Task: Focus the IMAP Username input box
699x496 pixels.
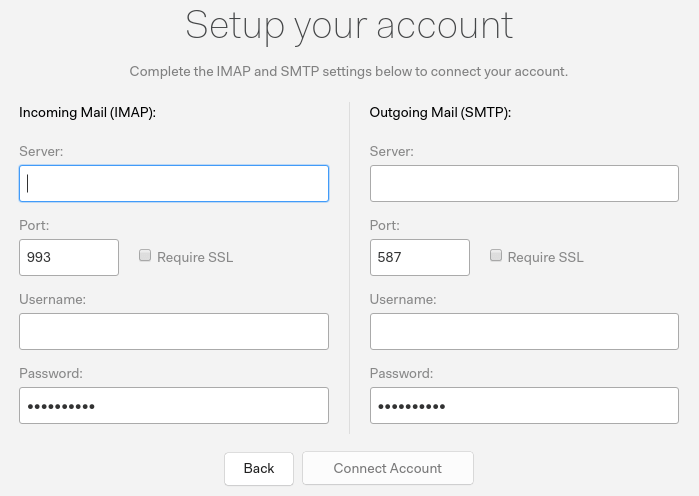Action: pyautogui.click(x=173, y=331)
